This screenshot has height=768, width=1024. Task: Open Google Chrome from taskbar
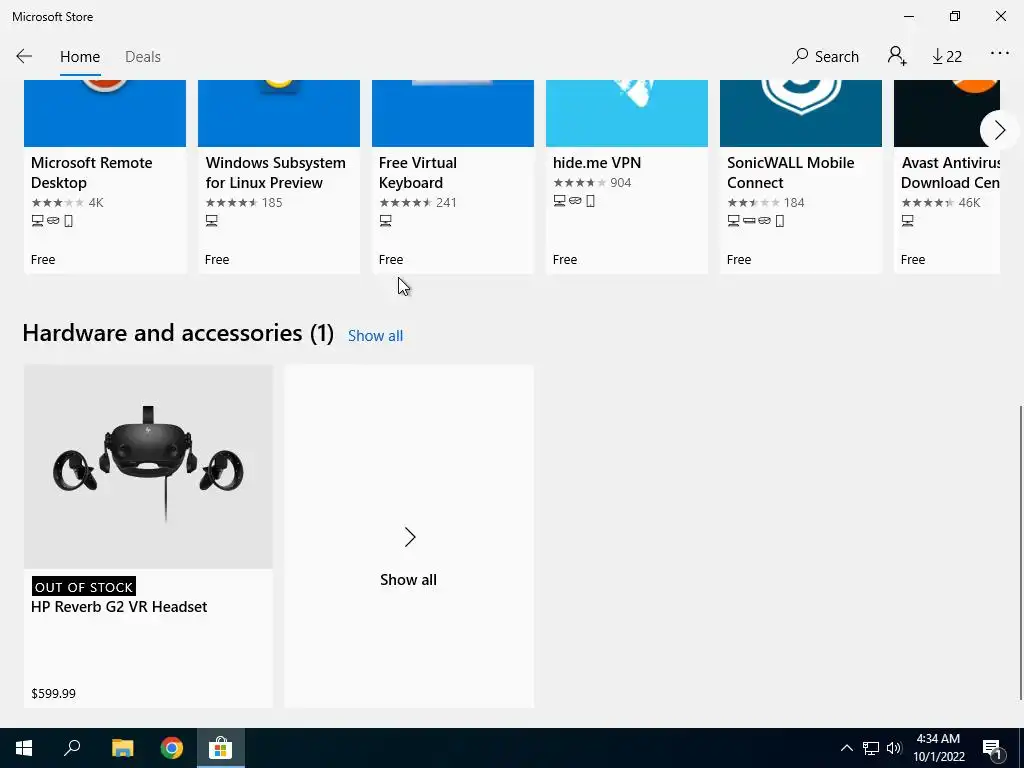click(x=172, y=748)
